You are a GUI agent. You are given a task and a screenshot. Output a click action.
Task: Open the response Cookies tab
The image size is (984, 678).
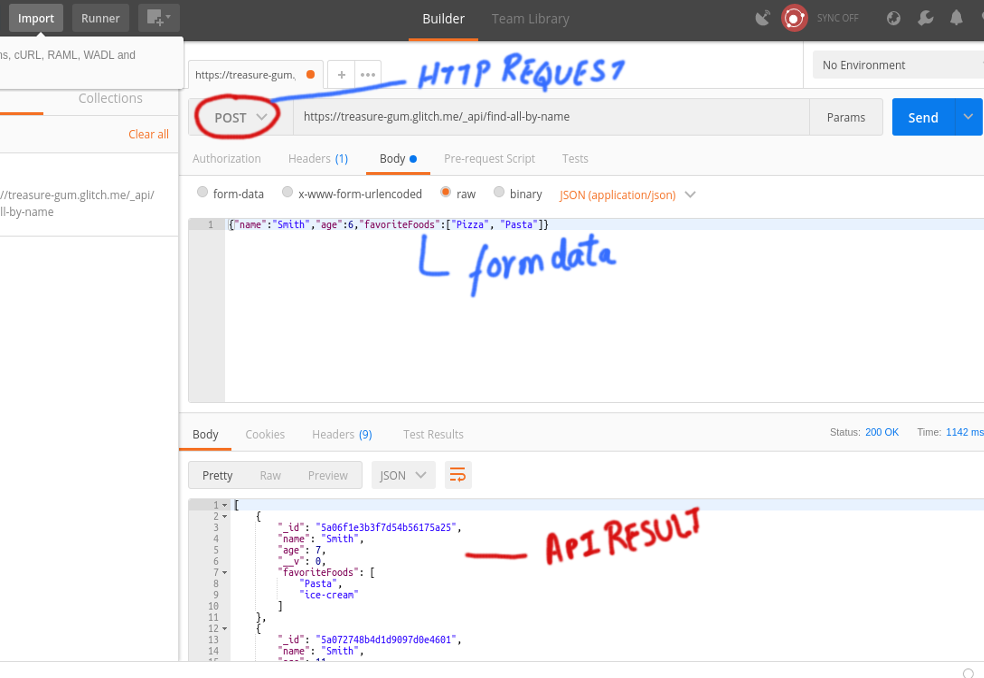[x=264, y=434]
